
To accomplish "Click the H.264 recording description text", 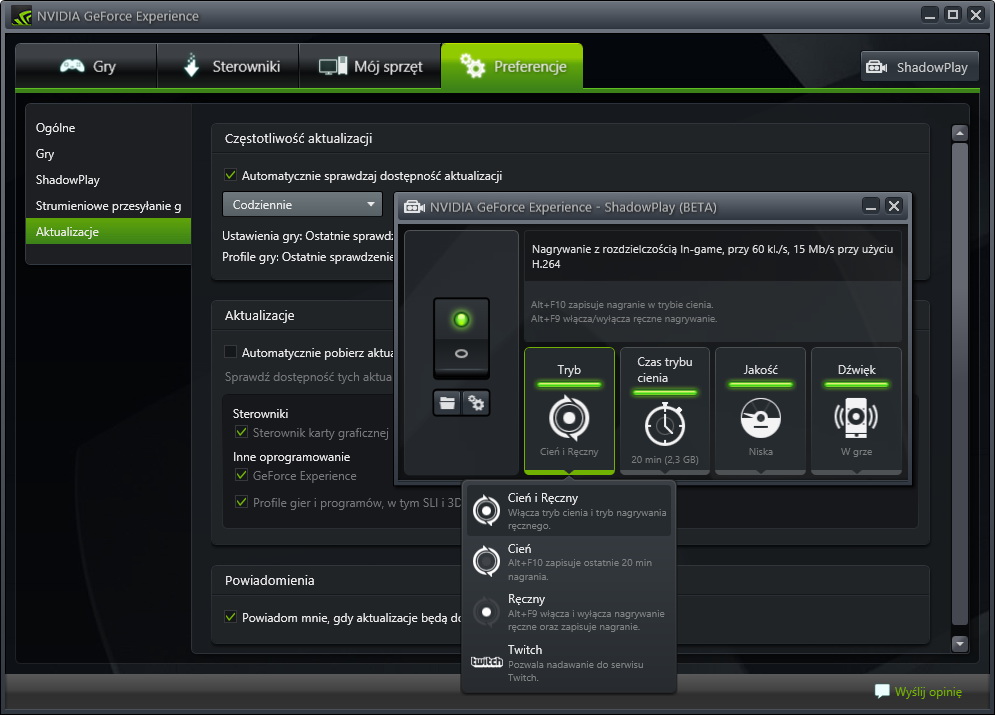I will pyautogui.click(x=712, y=256).
